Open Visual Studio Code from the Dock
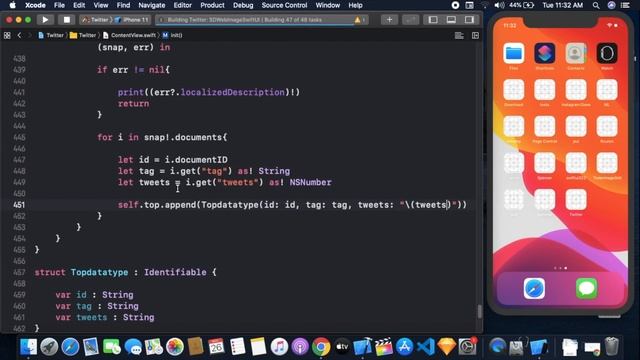 (x=426, y=347)
